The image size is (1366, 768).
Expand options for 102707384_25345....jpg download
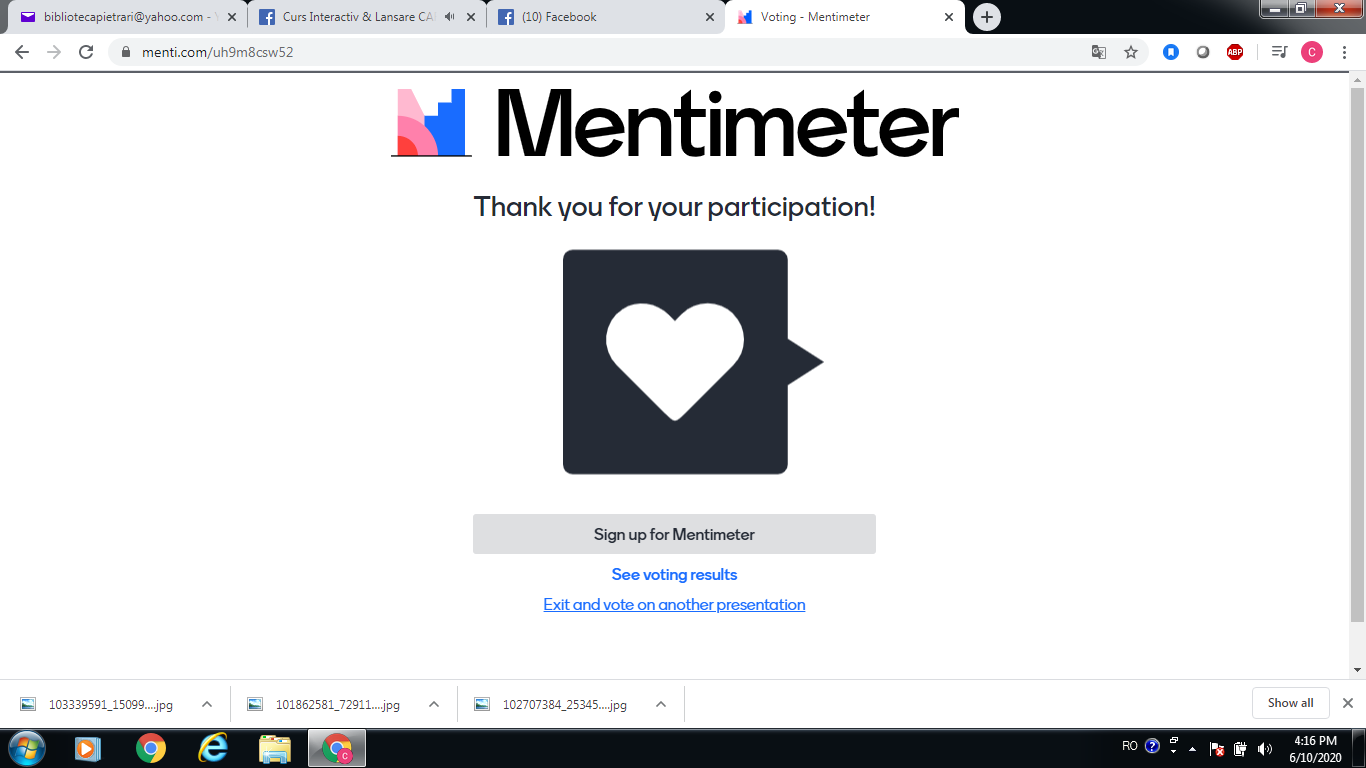coord(661,704)
